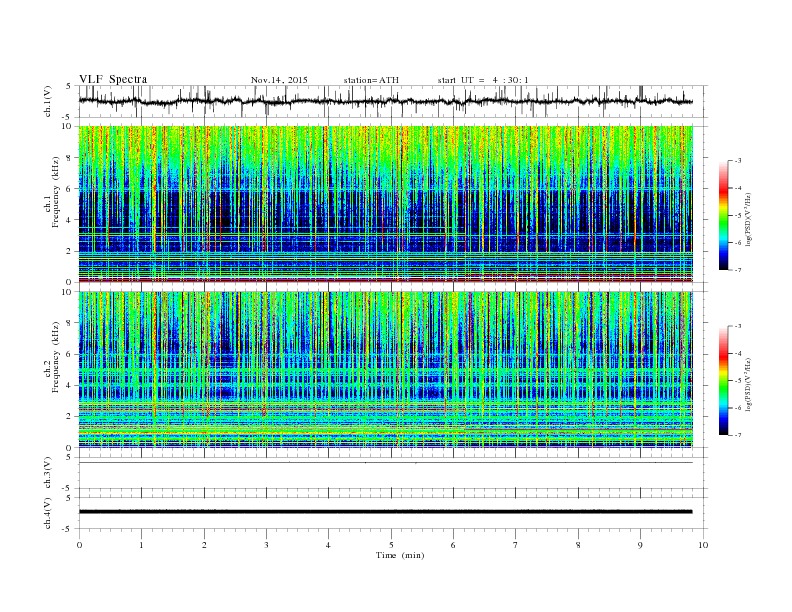Click the time axis tick label "5"

(x=391, y=545)
